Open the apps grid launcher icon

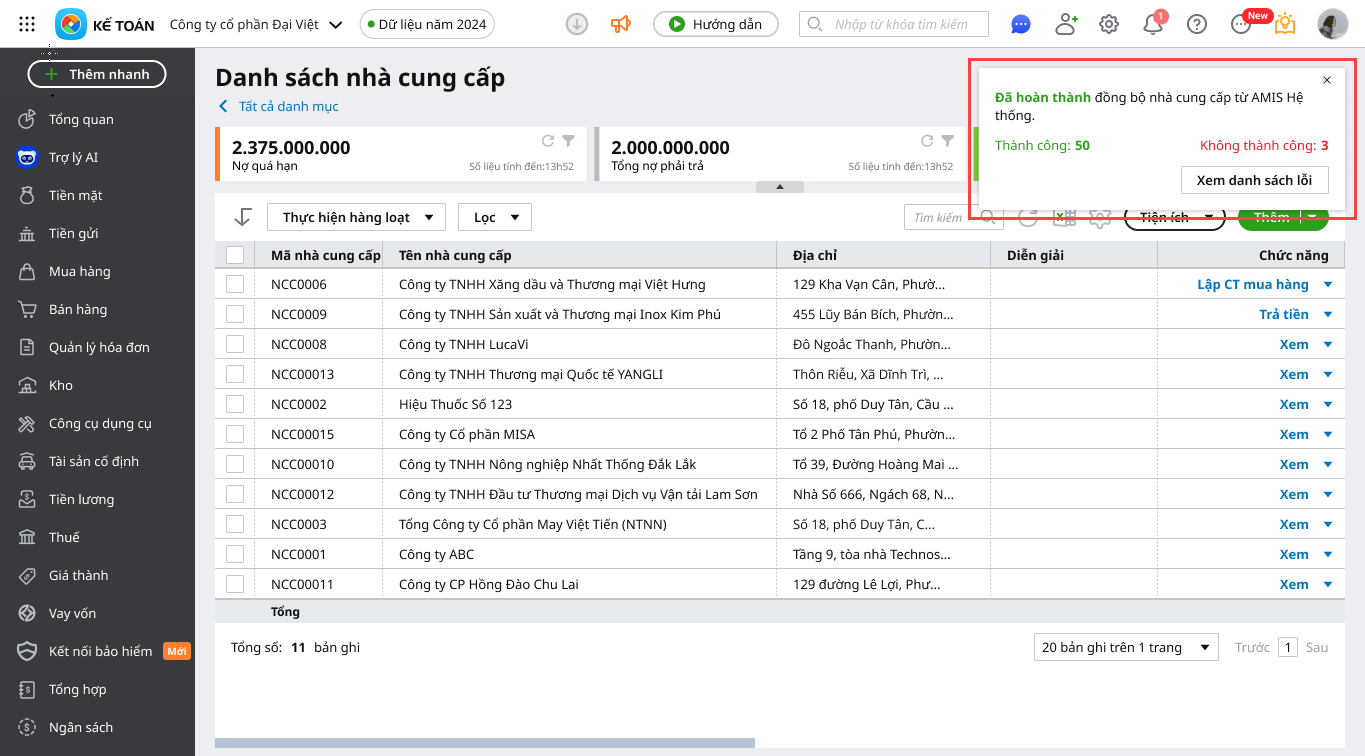point(27,24)
